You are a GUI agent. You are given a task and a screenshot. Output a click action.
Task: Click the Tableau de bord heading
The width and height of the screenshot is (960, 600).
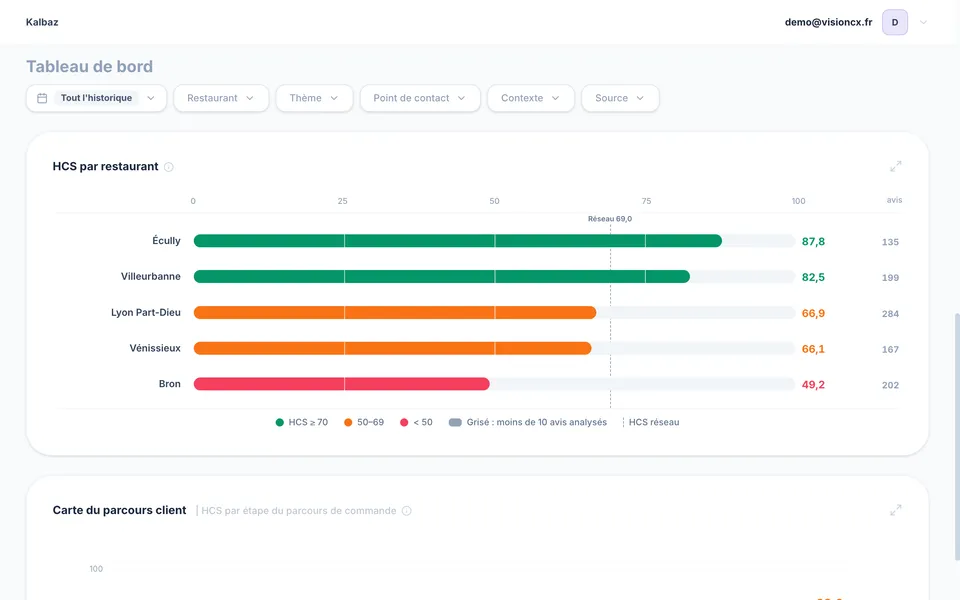[x=89, y=66]
